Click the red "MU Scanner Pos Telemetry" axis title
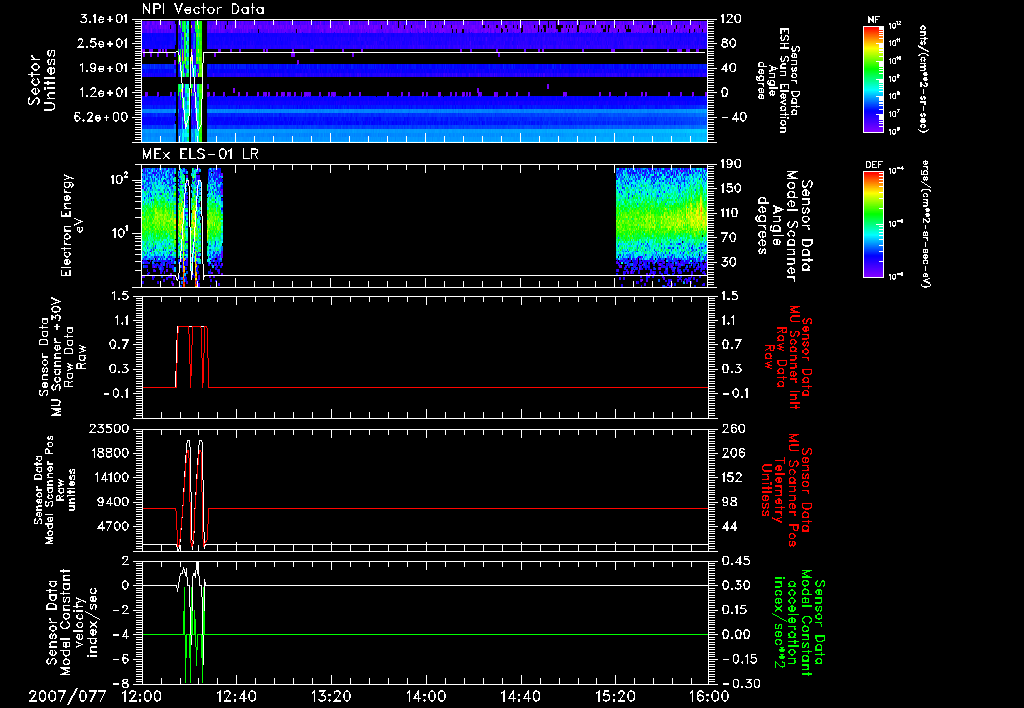1024x708 pixels. pos(786,491)
